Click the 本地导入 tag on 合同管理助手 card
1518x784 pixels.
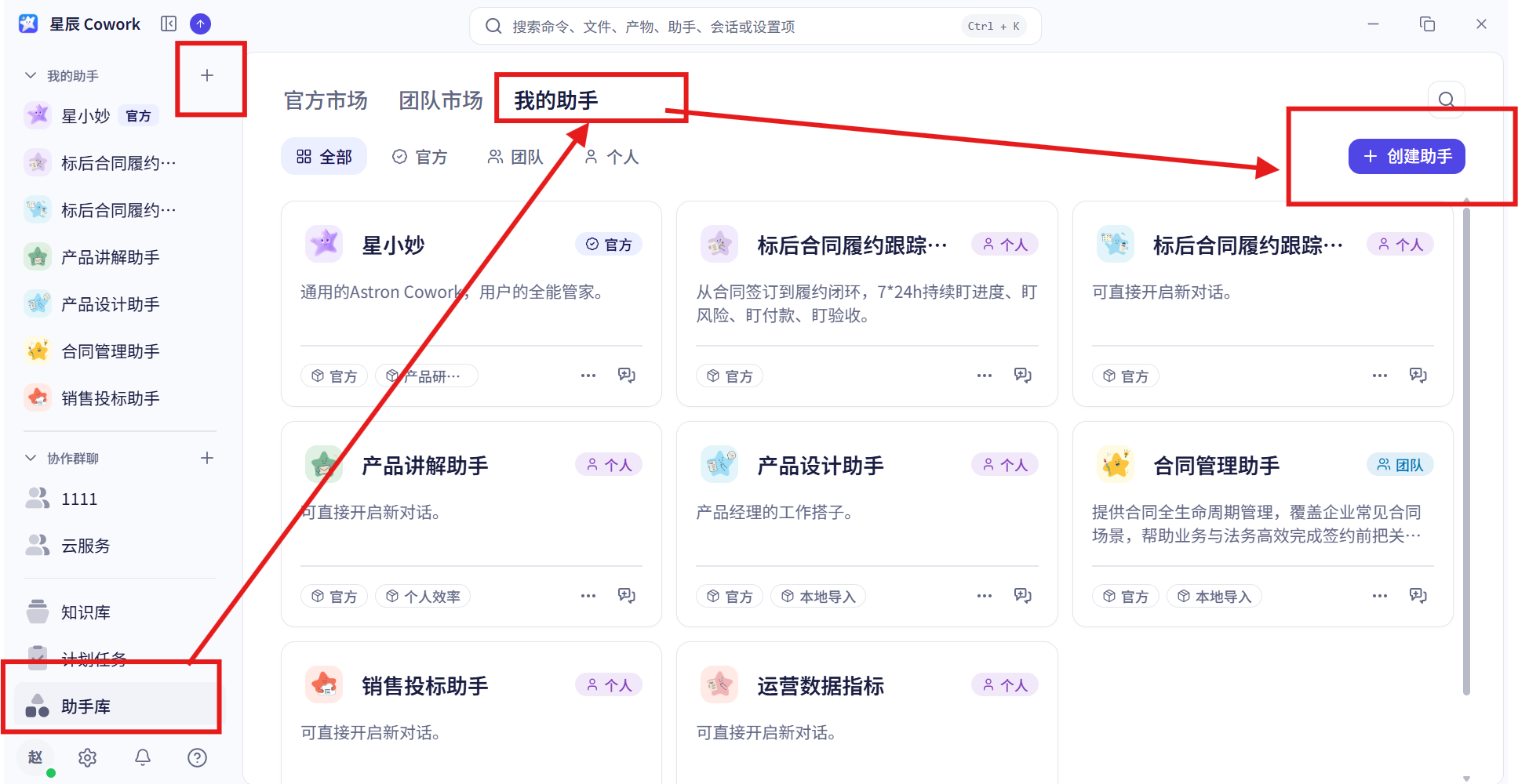pos(1214,596)
